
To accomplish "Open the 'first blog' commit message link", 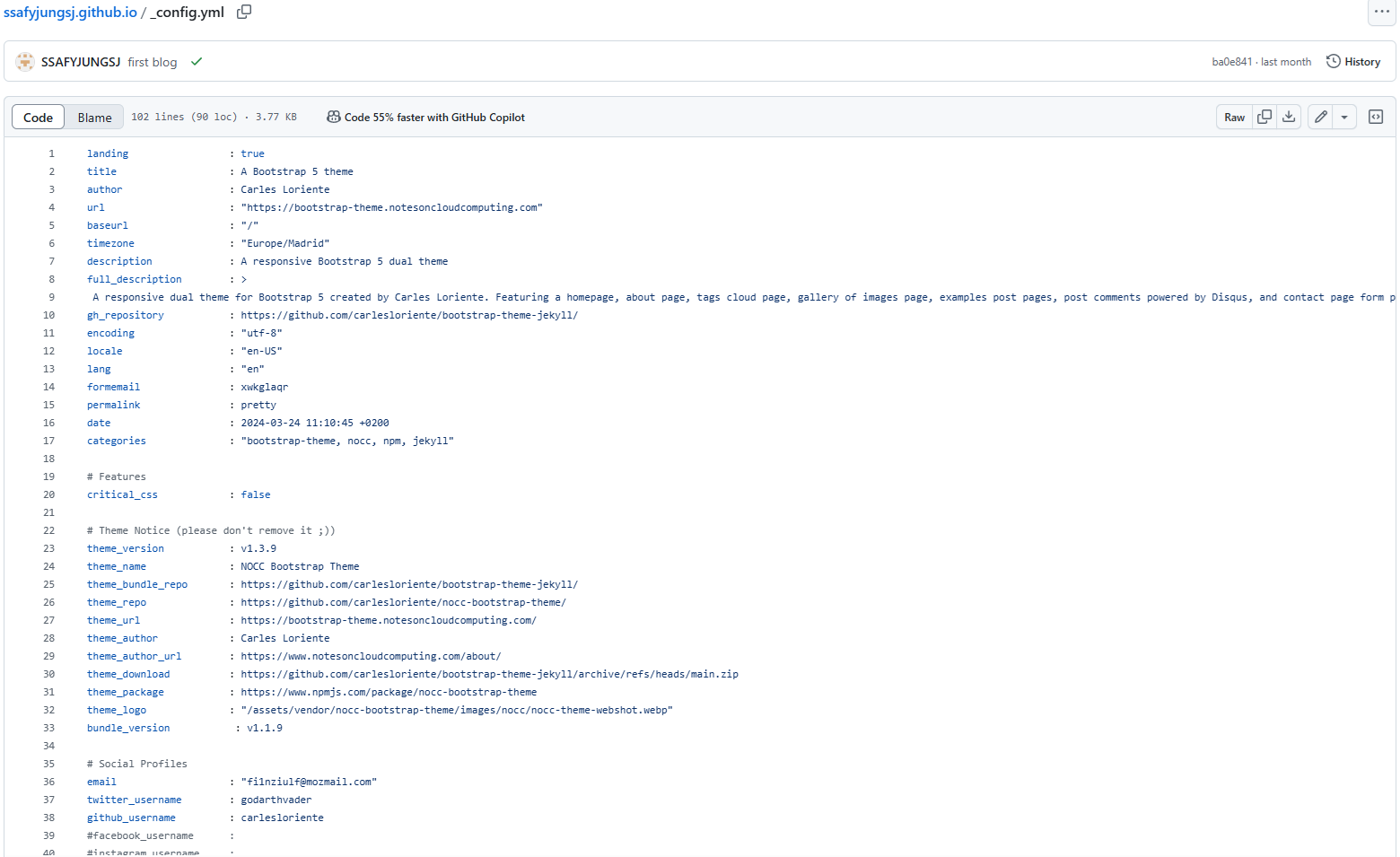I will click(153, 62).
